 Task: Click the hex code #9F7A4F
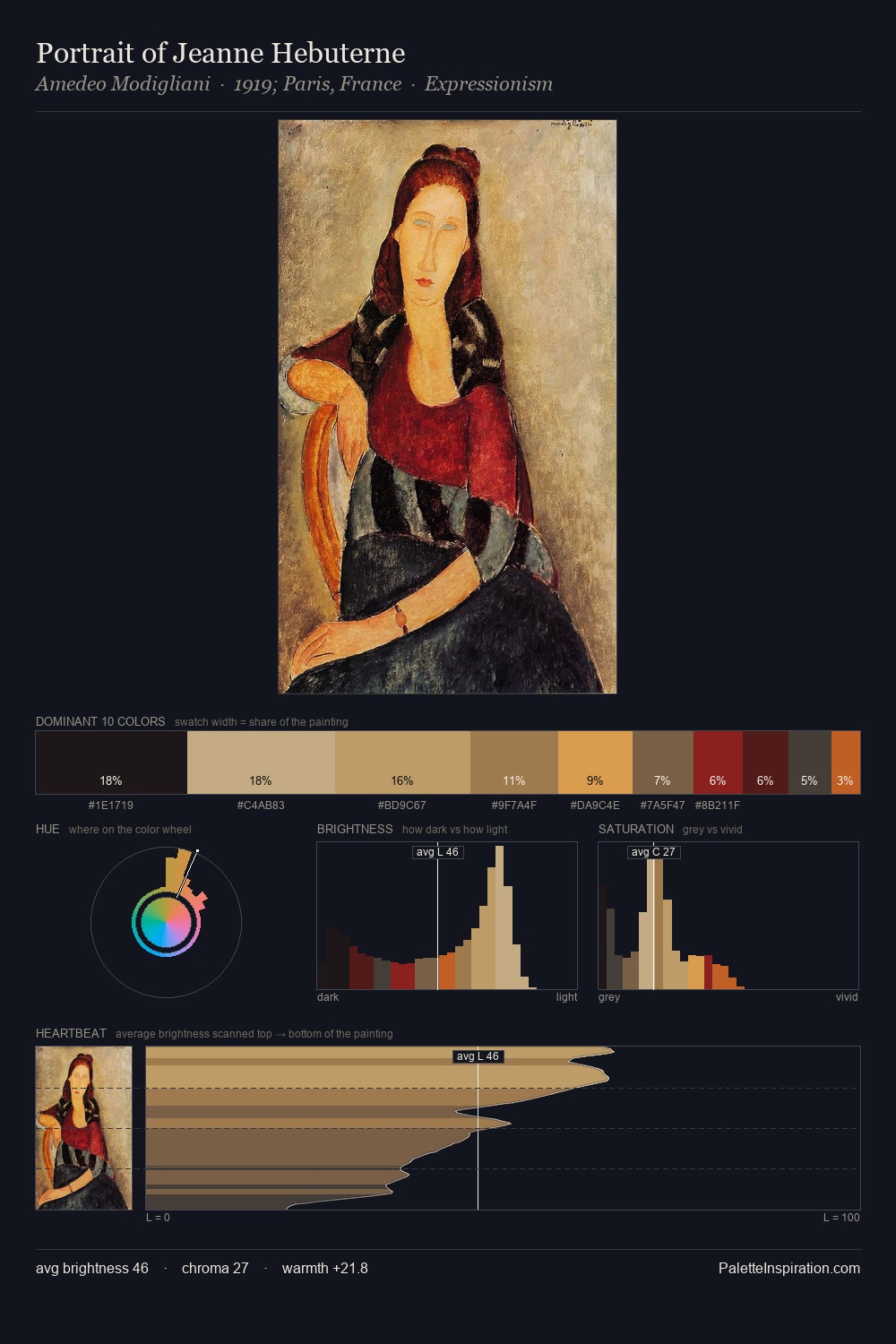point(514,806)
